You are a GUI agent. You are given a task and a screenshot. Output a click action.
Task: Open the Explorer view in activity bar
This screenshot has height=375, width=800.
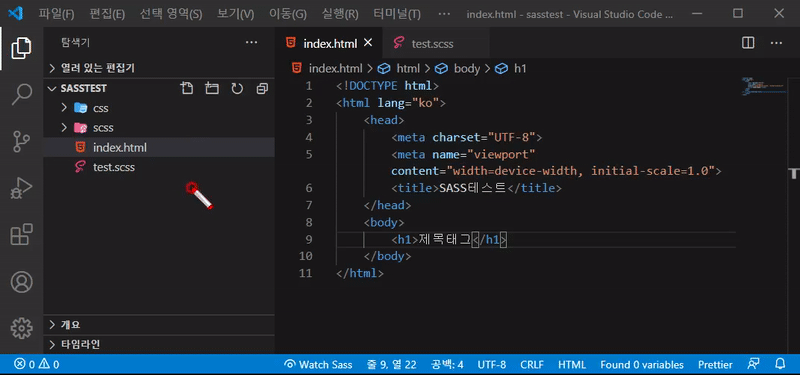(x=21, y=48)
